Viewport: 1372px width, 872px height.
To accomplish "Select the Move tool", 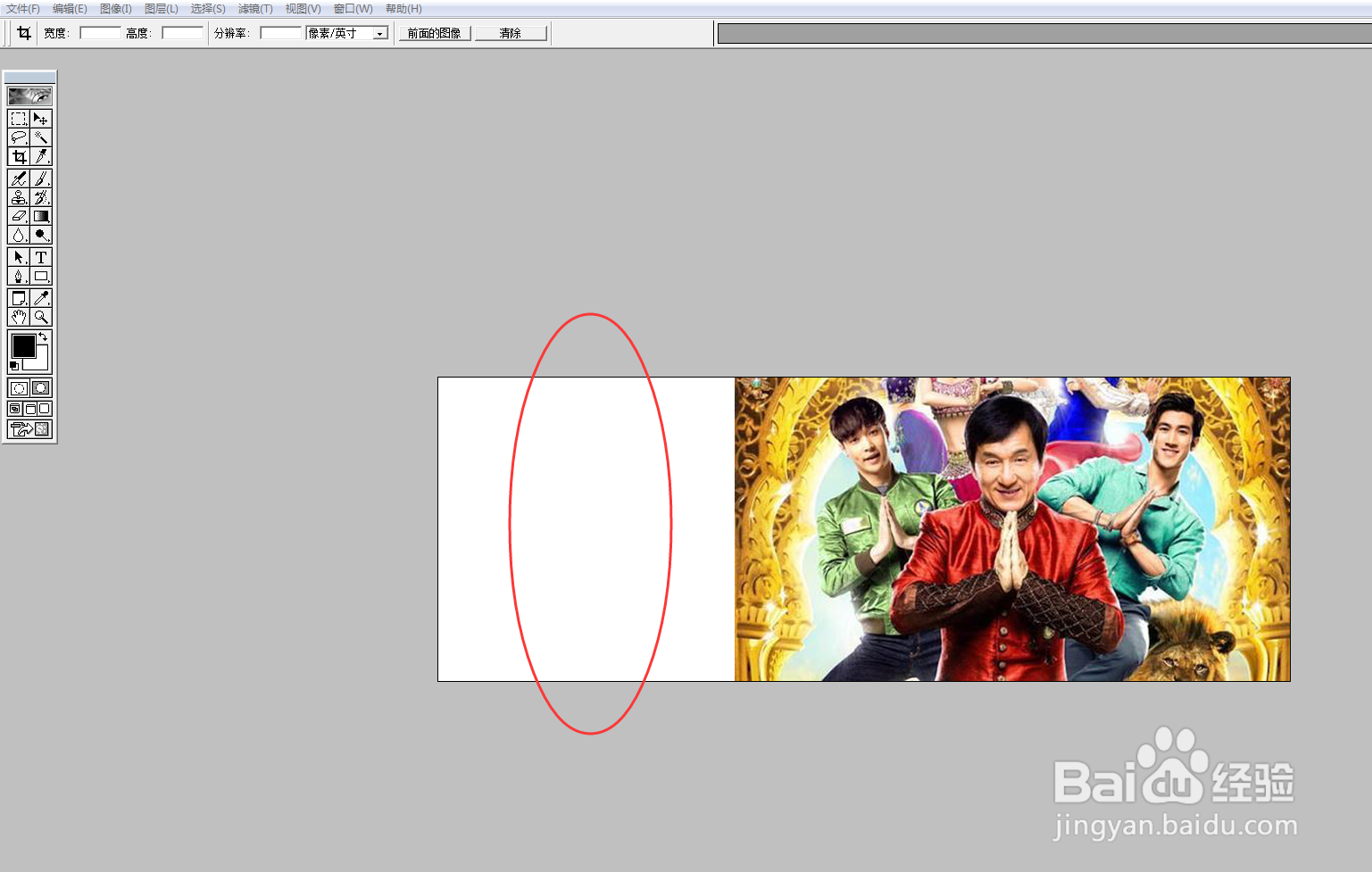I will pyautogui.click(x=41, y=119).
